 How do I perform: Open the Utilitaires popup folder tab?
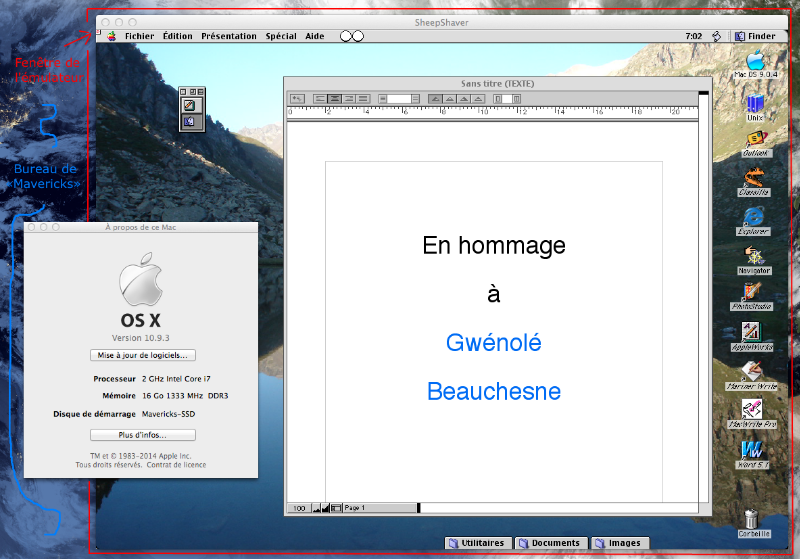[x=479, y=543]
